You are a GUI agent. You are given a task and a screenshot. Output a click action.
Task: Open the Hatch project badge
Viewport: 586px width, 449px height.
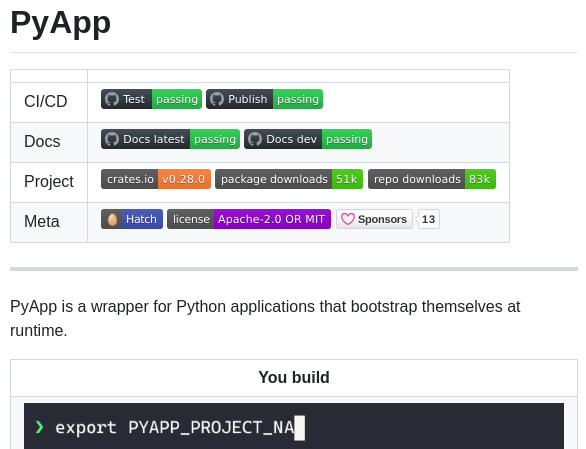coord(132,219)
